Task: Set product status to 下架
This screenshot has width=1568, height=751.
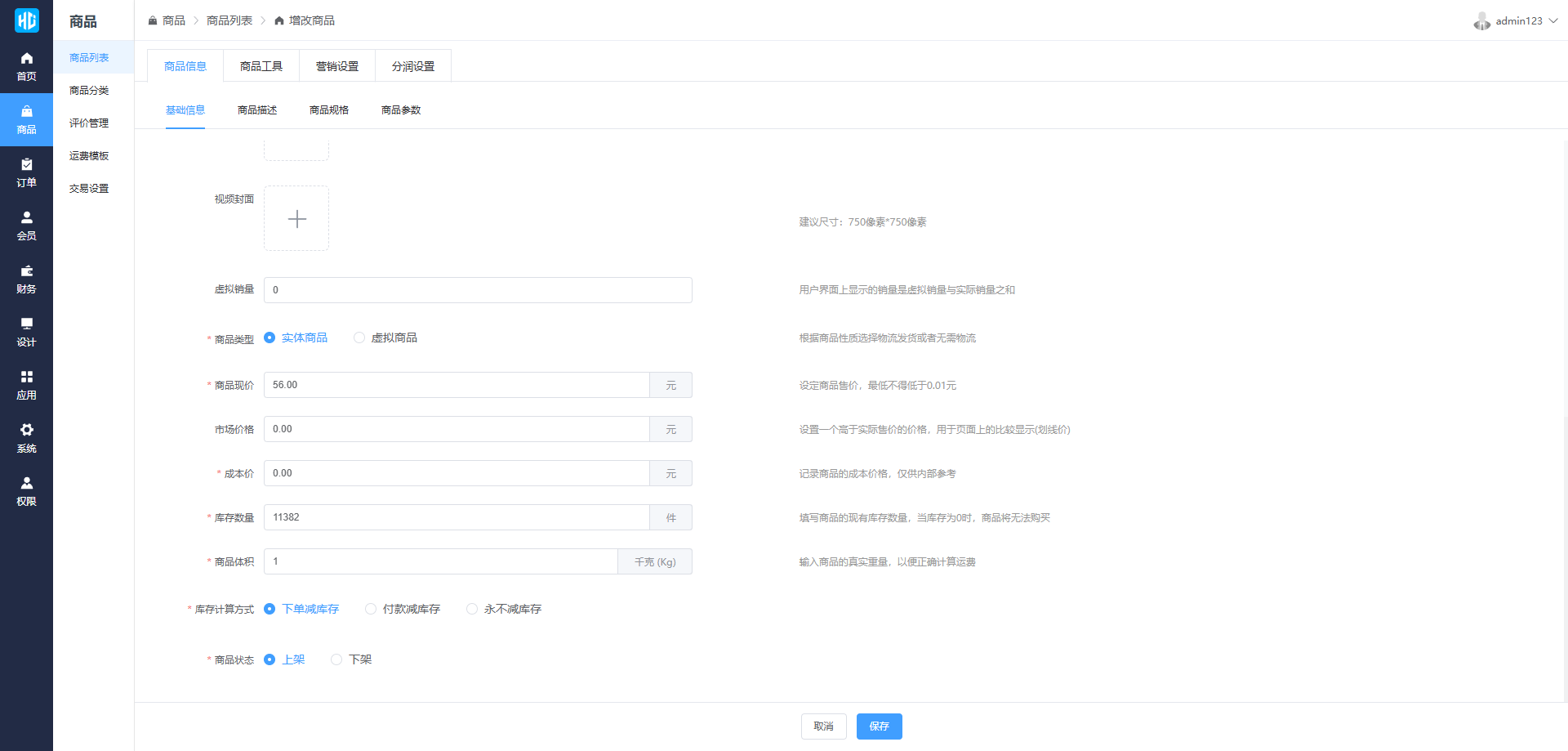Action: (336, 659)
